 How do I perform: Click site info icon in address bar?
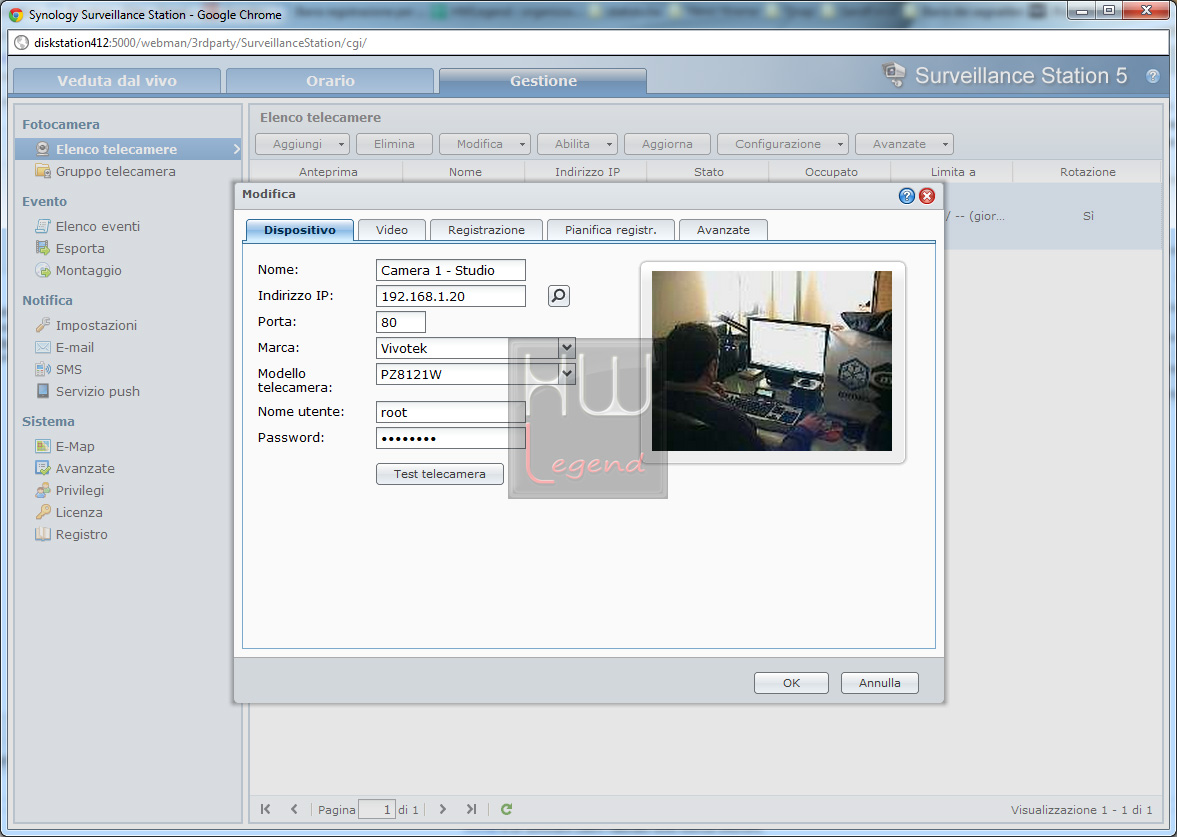(22, 43)
